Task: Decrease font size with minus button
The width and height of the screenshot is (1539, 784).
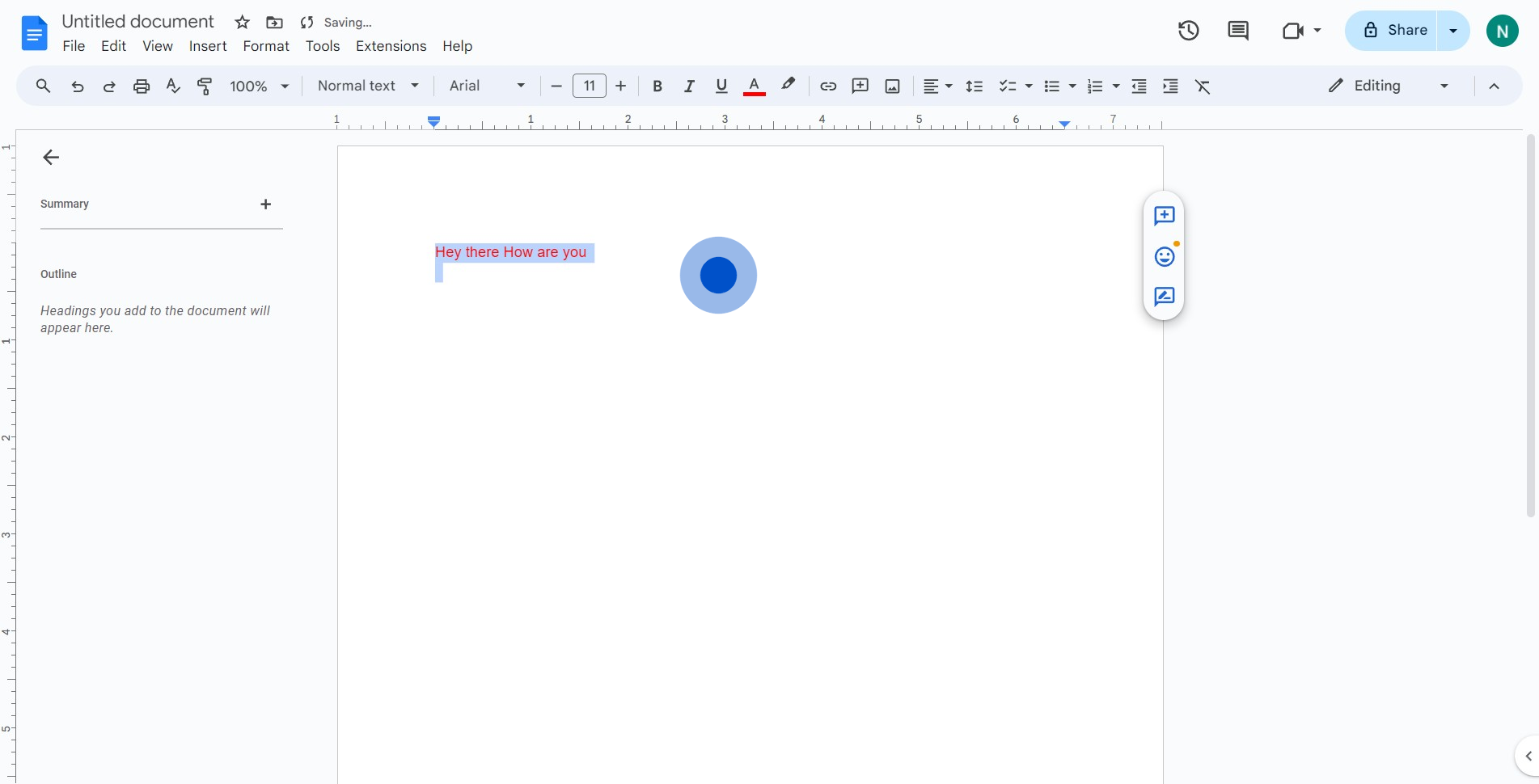Action: [556, 86]
